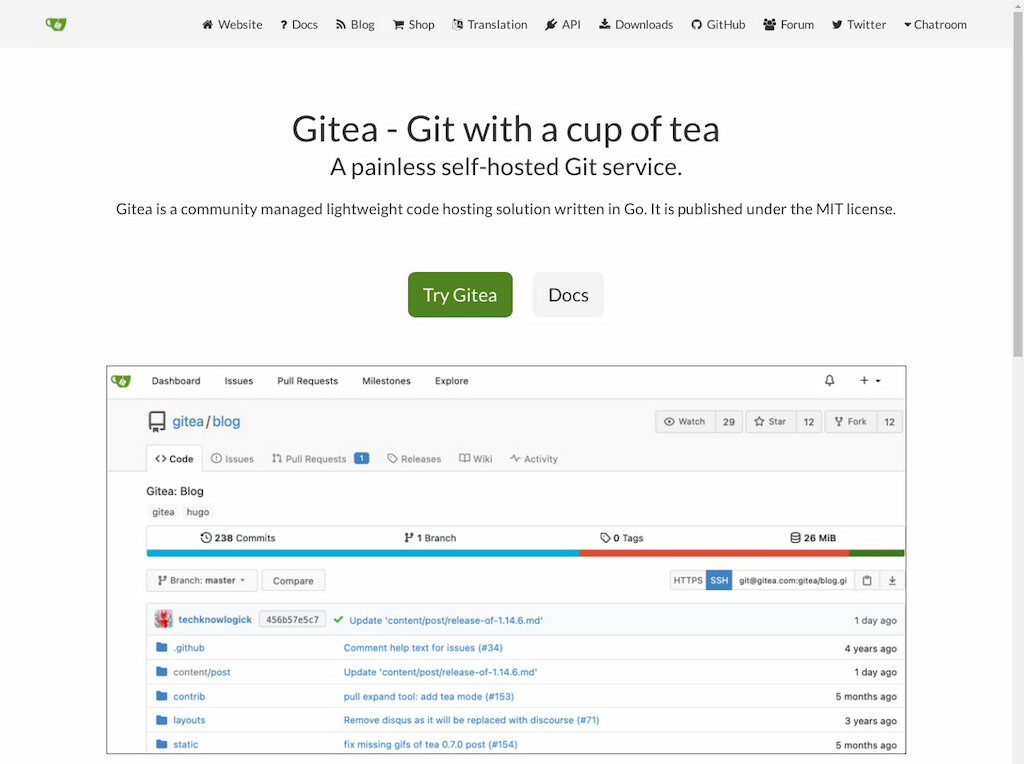
Task: Download the repository via the download icon
Action: tap(893, 580)
